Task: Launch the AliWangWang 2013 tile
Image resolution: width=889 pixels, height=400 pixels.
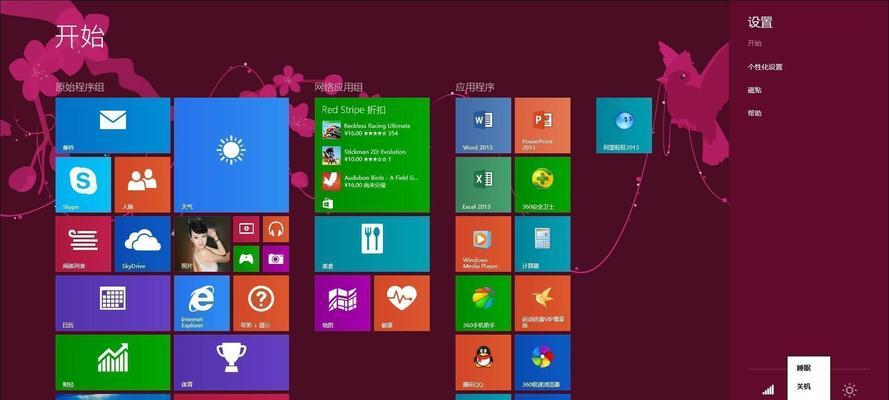Action: 624,126
